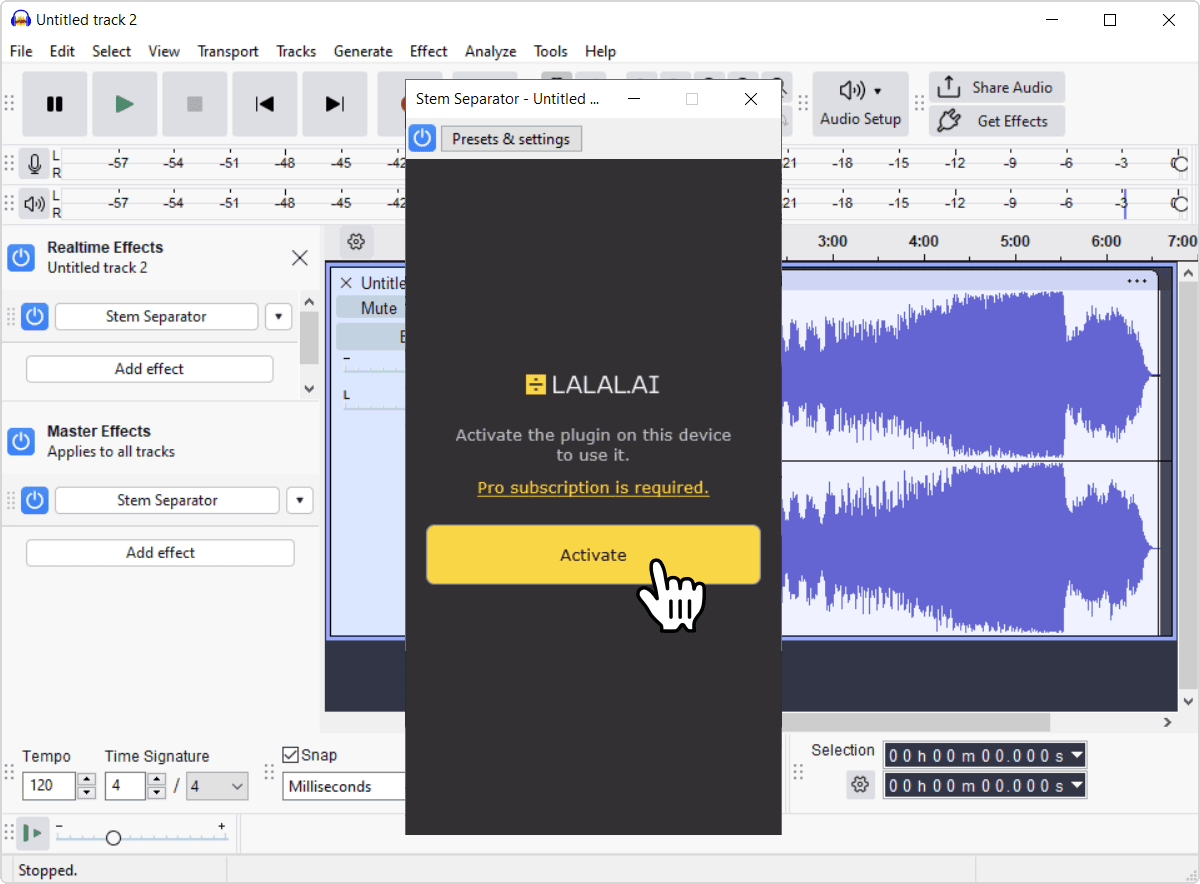Toggle Master Effects power button
The height and width of the screenshot is (884, 1200).
[22, 441]
